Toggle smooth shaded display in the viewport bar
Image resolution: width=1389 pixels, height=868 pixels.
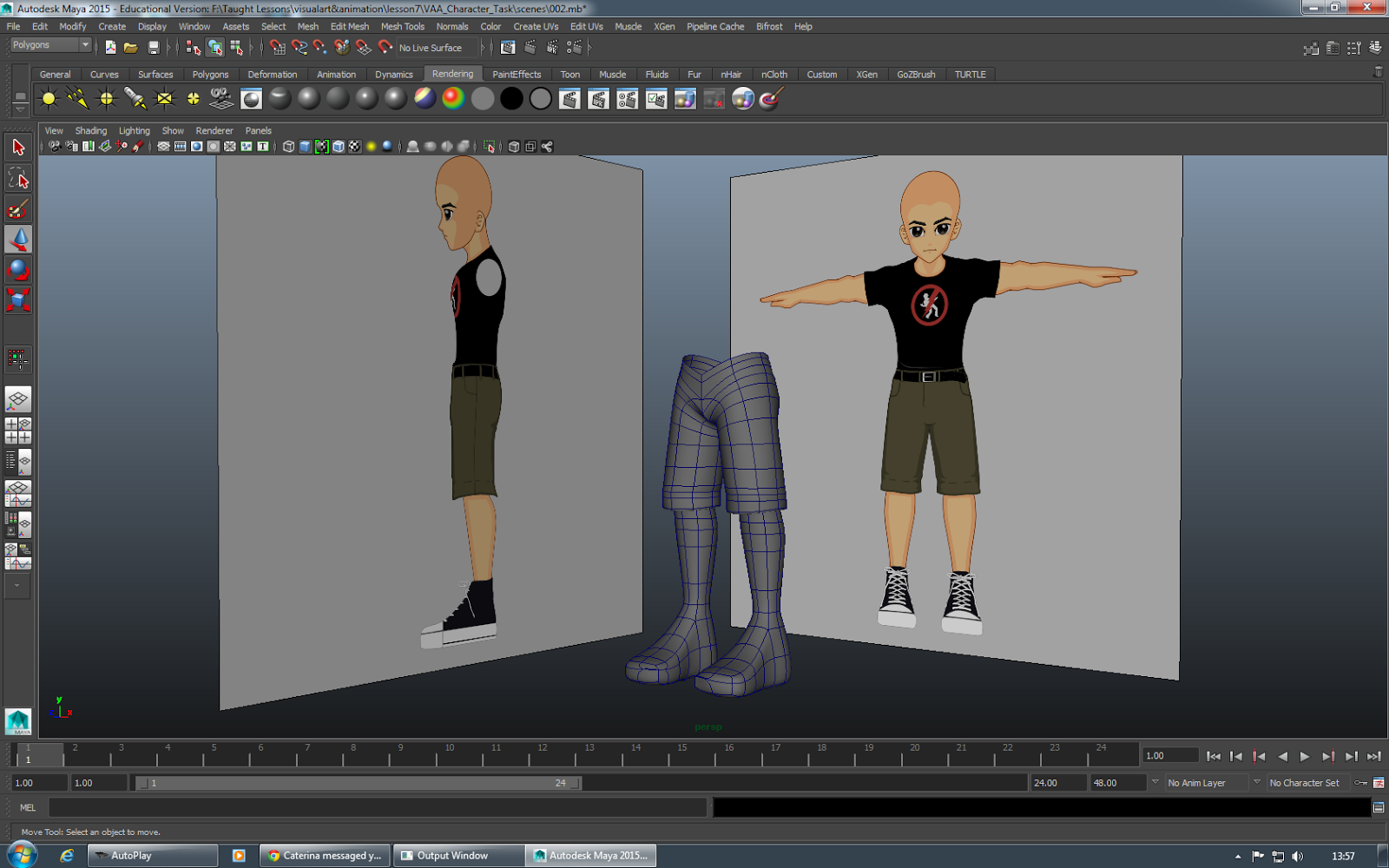click(306, 146)
